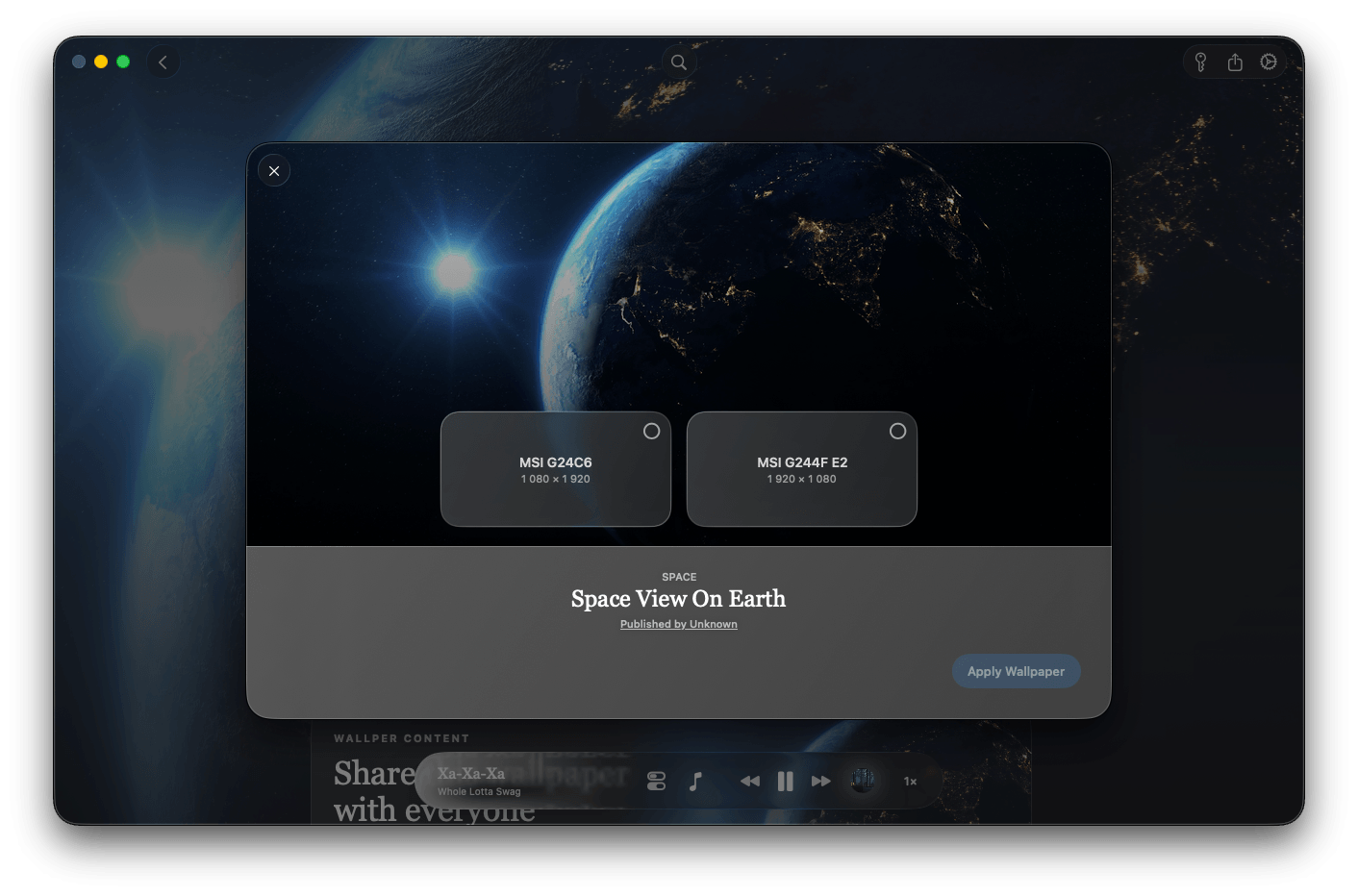
Task: Close the wallpaper preview dialog
Action: click(274, 171)
